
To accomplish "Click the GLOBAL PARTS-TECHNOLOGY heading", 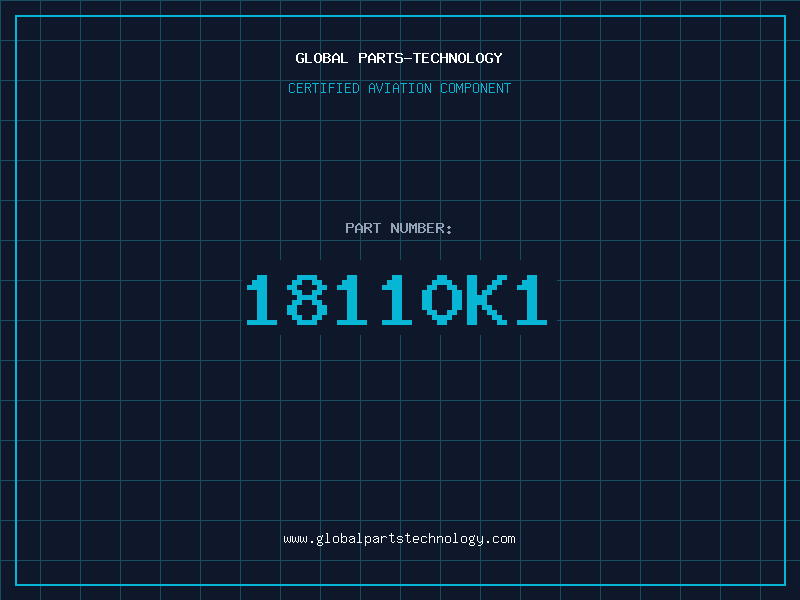I will pos(399,58).
